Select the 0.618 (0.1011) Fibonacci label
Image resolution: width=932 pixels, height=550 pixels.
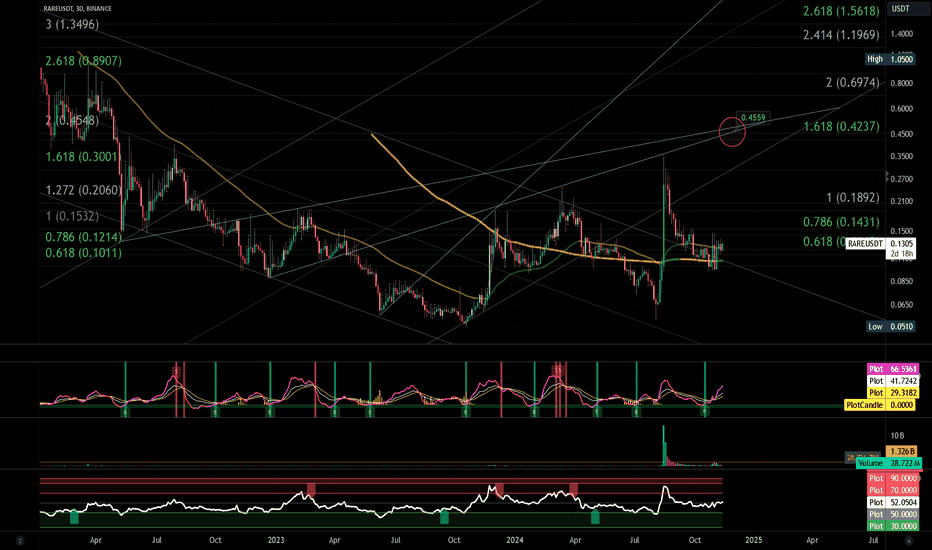click(83, 253)
